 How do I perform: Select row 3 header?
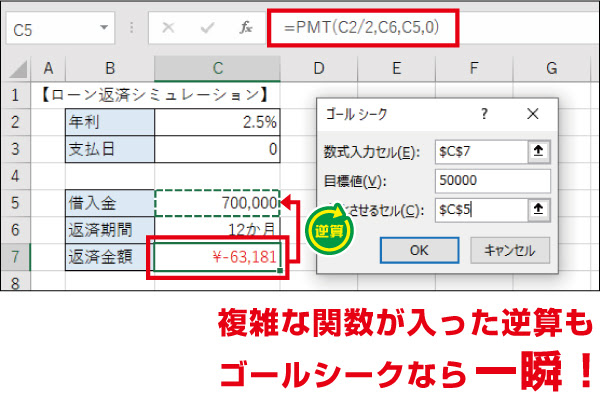pyautogui.click(x=15, y=149)
